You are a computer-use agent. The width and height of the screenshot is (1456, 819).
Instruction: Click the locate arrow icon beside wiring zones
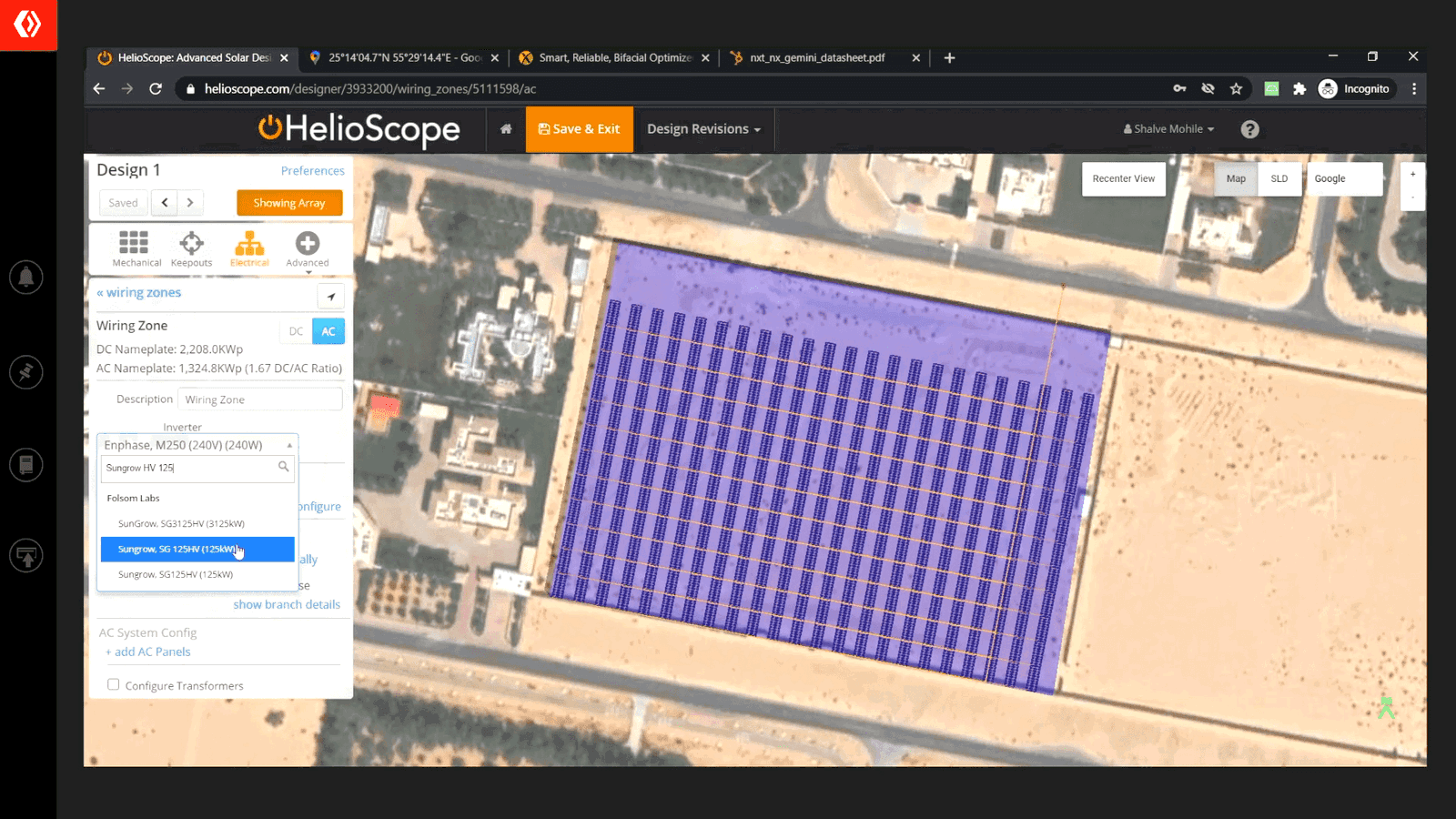pyautogui.click(x=331, y=297)
